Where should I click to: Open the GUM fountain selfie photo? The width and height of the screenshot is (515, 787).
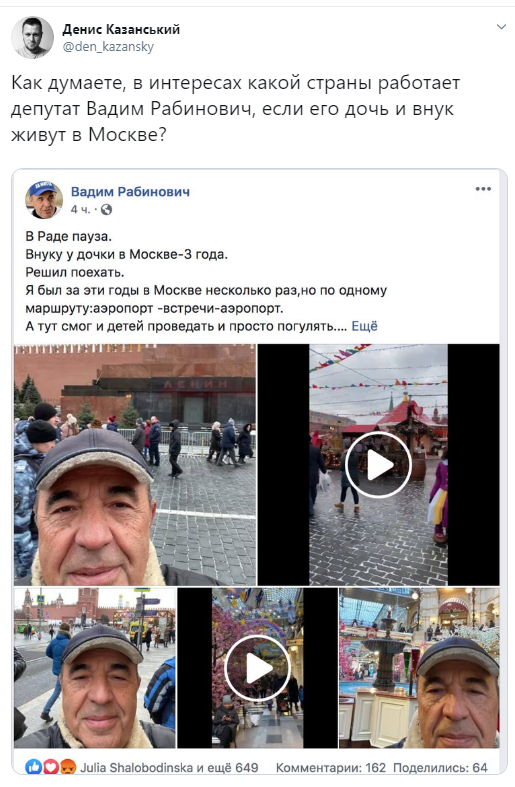point(419,668)
